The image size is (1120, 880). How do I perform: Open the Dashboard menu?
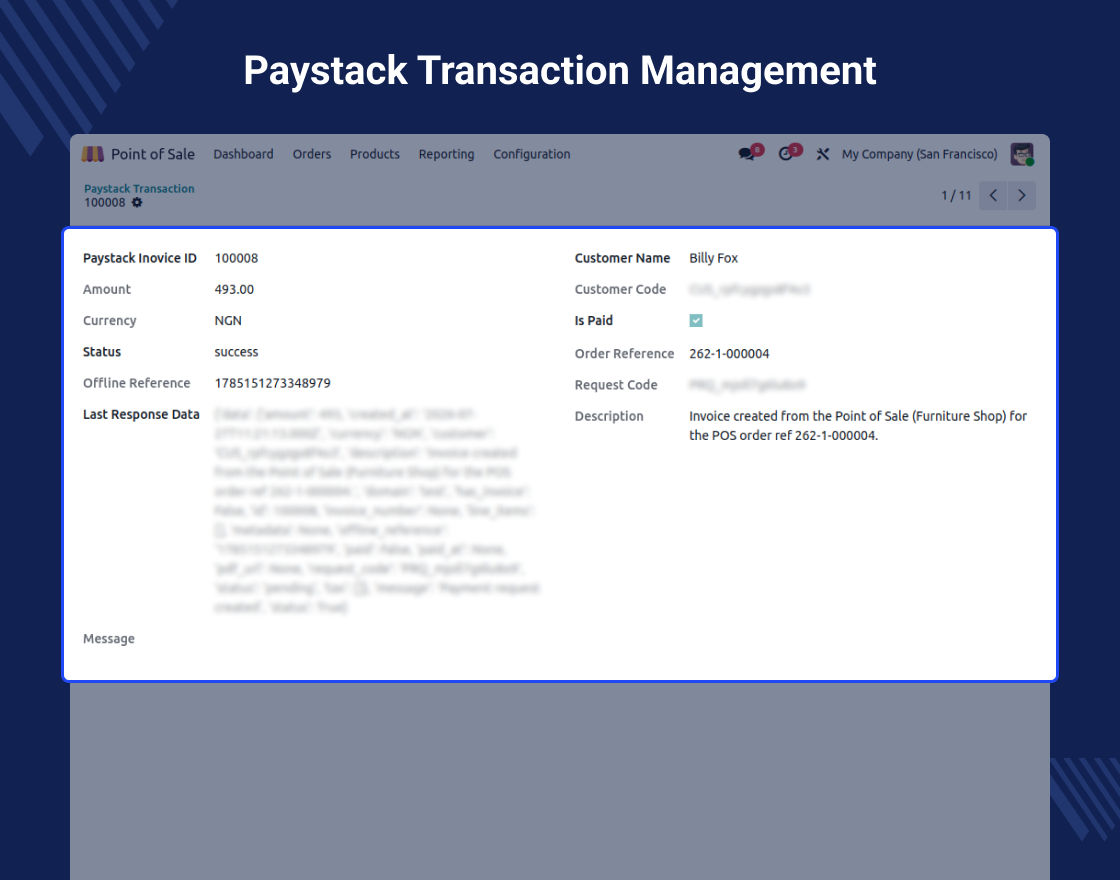244,154
